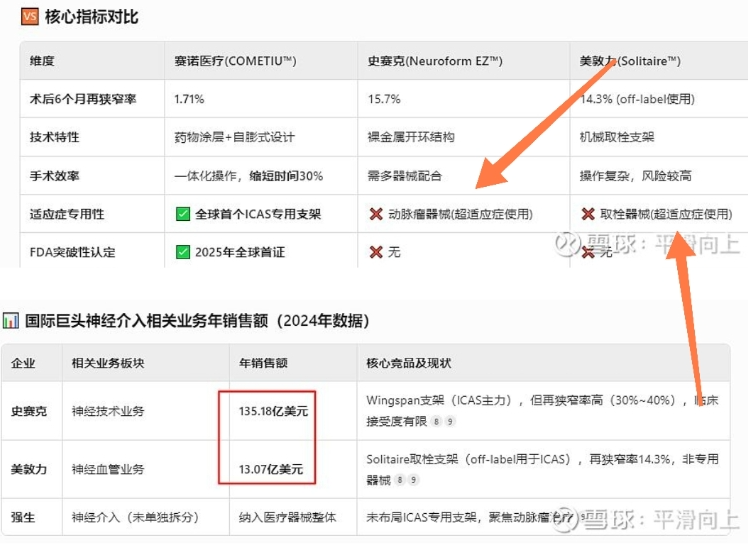
Task: Select the Solitaire取栓支架（off-label用于ICAS）description
Action: [x=542, y=469]
